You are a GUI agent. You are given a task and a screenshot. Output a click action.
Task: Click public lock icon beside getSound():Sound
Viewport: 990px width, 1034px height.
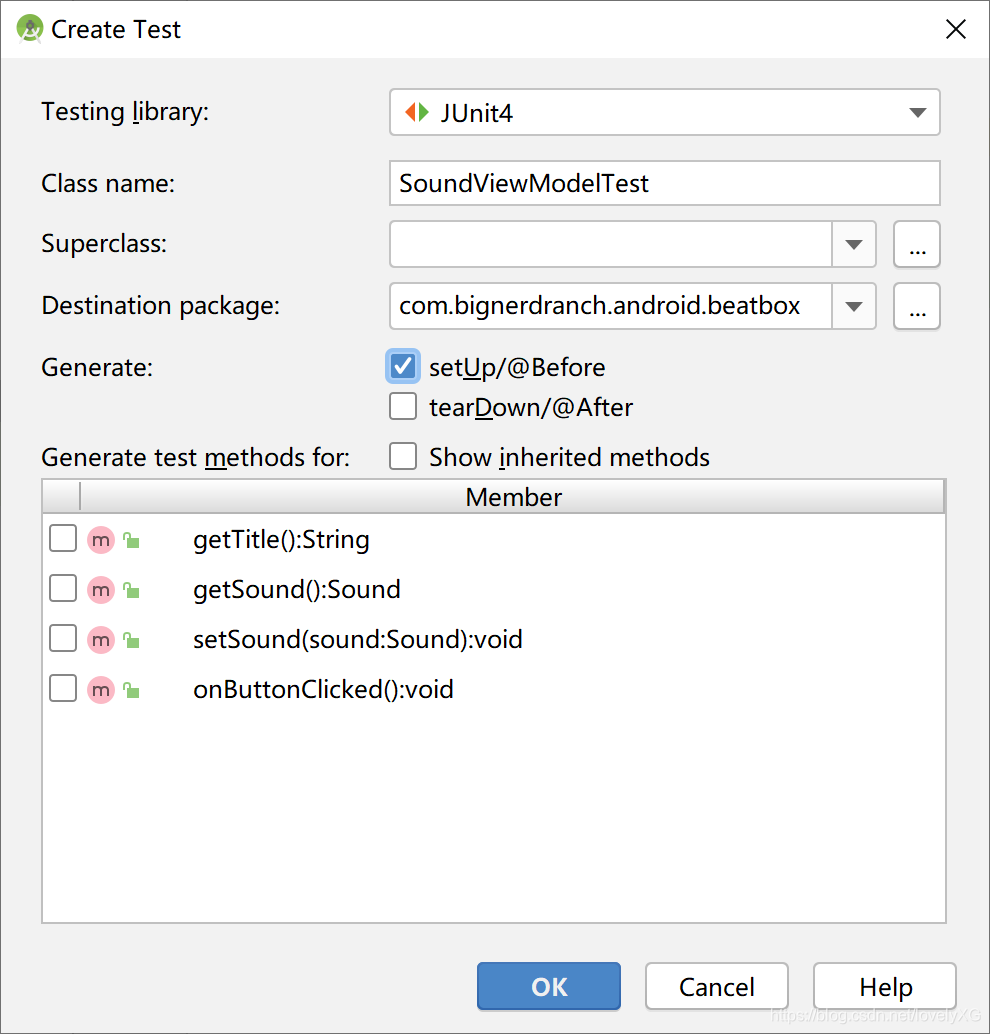click(x=131, y=590)
